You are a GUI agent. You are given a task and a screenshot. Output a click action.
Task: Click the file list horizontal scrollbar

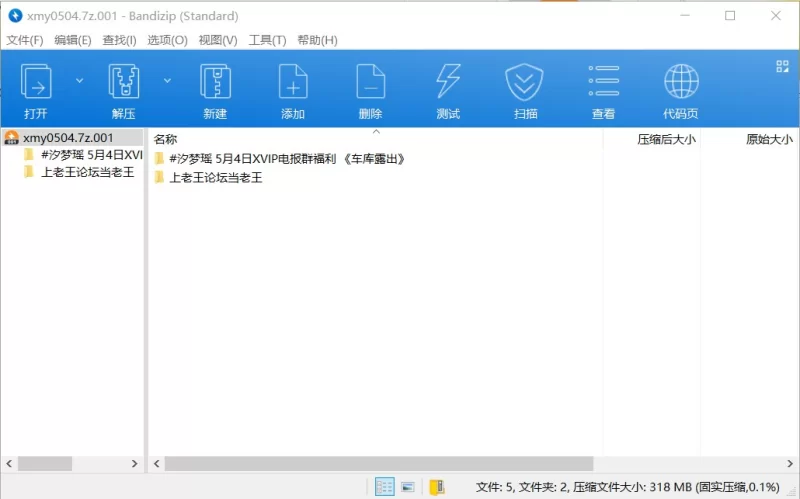click(x=380, y=464)
